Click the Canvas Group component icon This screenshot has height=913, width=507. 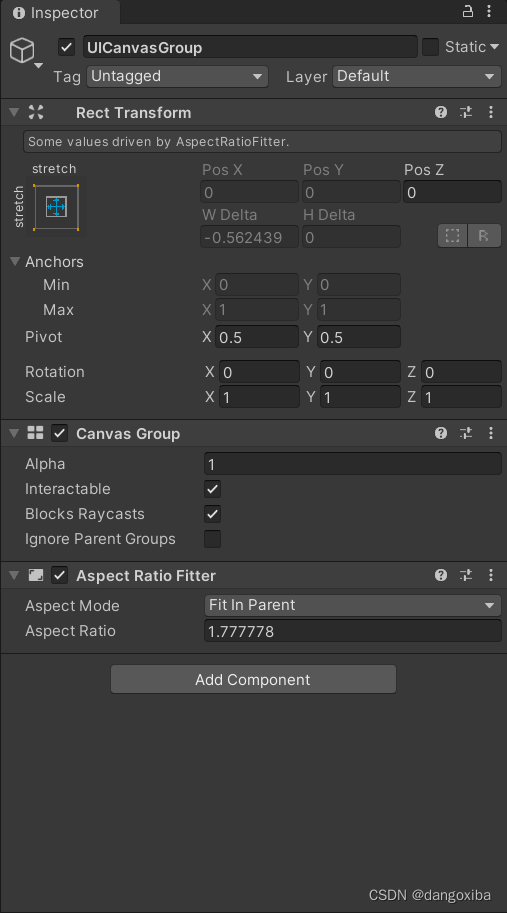tap(36, 433)
